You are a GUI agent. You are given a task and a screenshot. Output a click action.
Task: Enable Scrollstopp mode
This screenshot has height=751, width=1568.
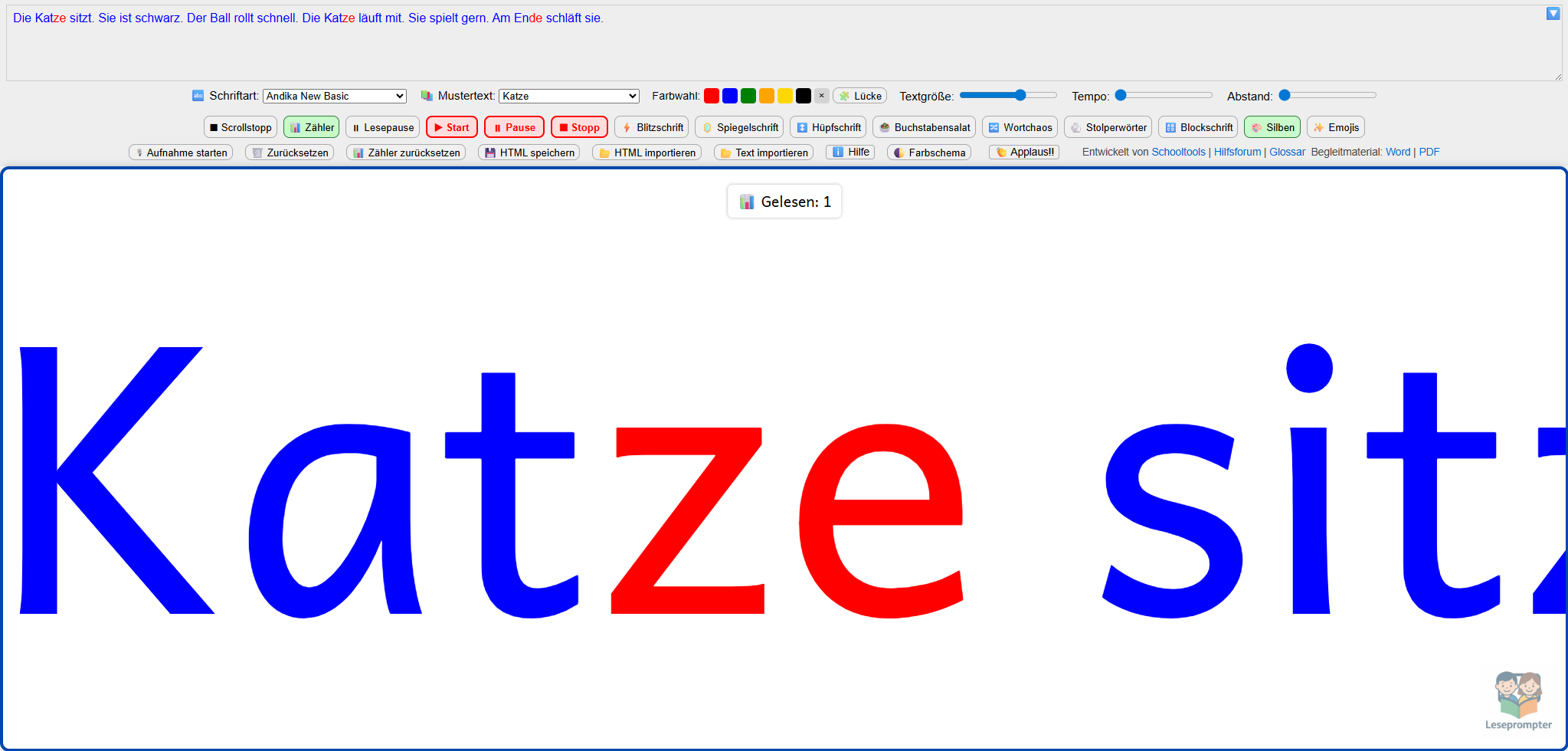pyautogui.click(x=240, y=127)
